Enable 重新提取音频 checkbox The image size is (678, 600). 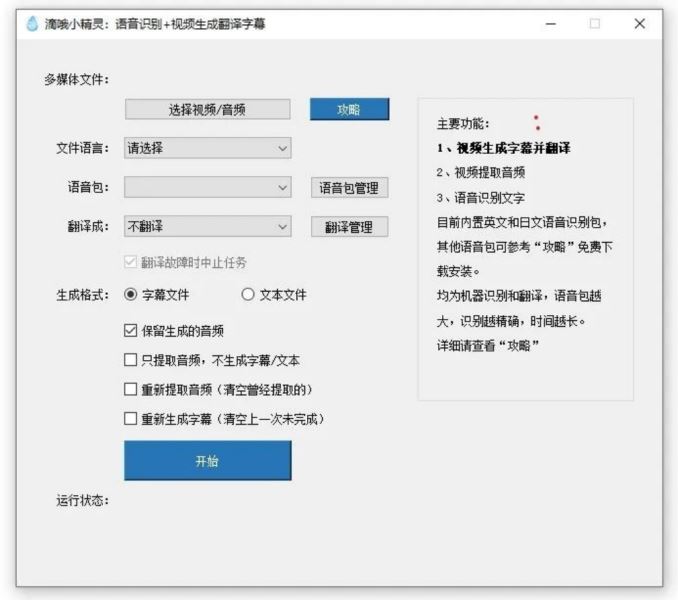click(130, 389)
